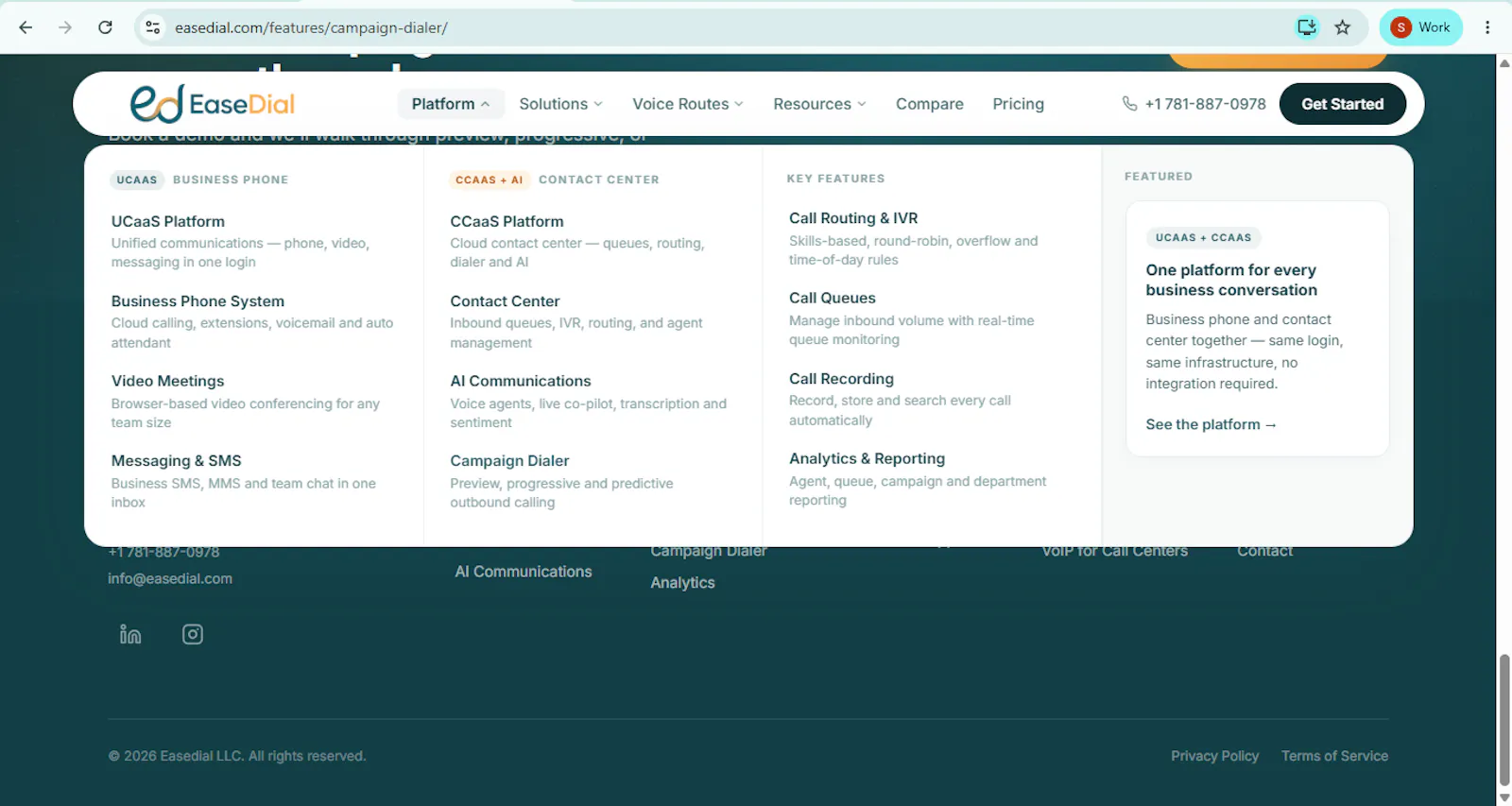Click the page vertical scrollbar thumb

[1504, 719]
